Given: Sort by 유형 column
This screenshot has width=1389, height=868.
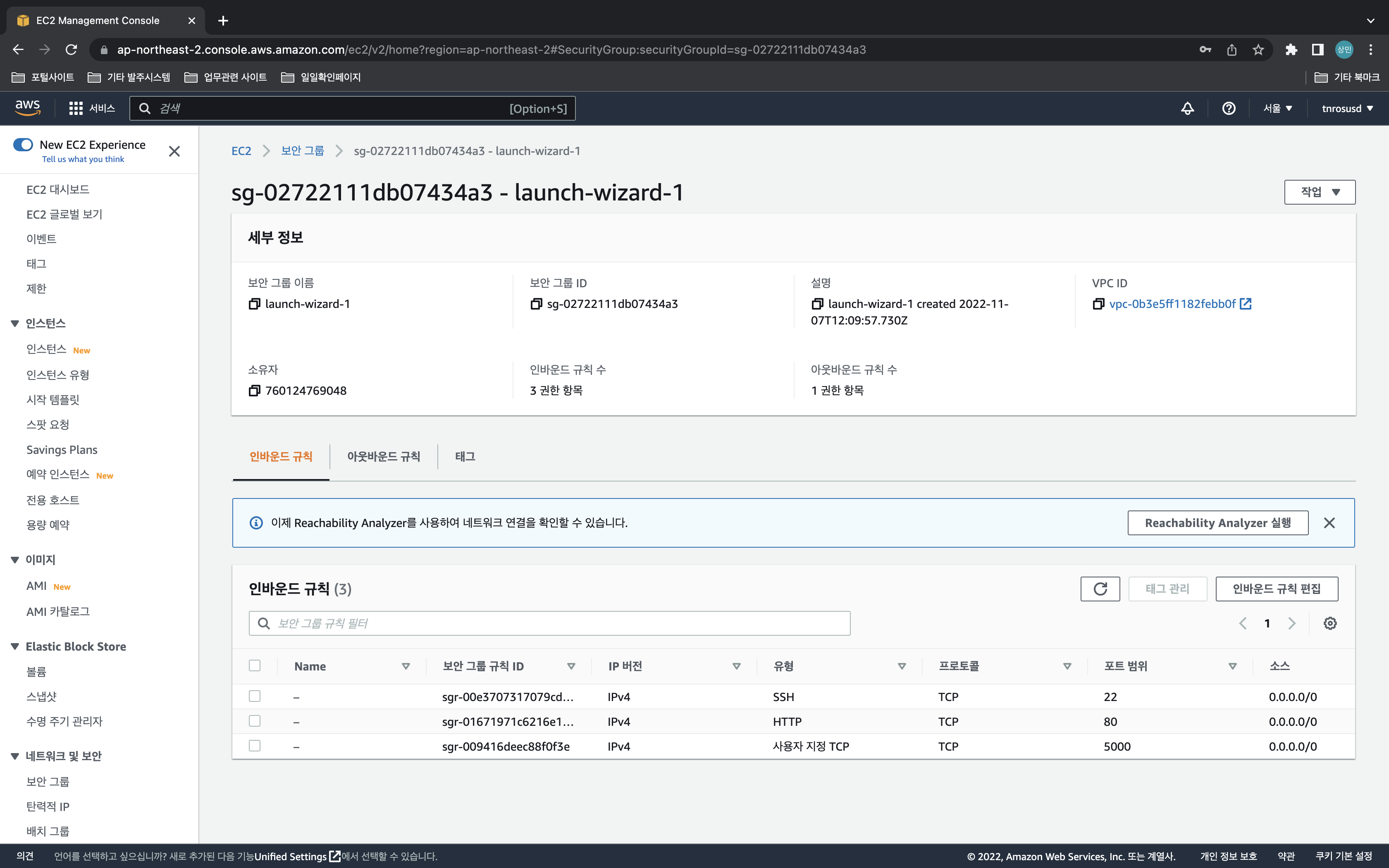Looking at the screenshot, I should [x=902, y=666].
